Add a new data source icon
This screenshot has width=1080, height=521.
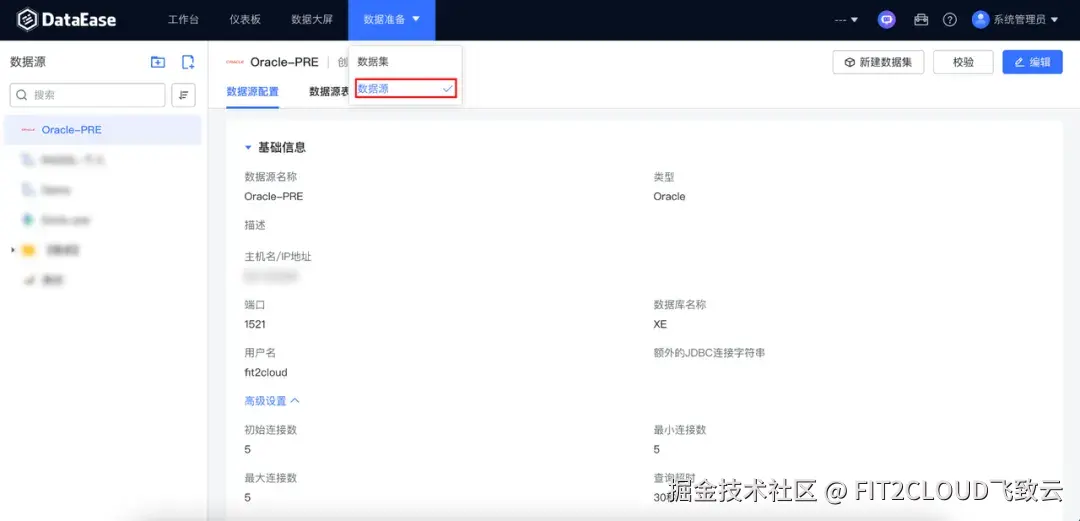pos(187,62)
